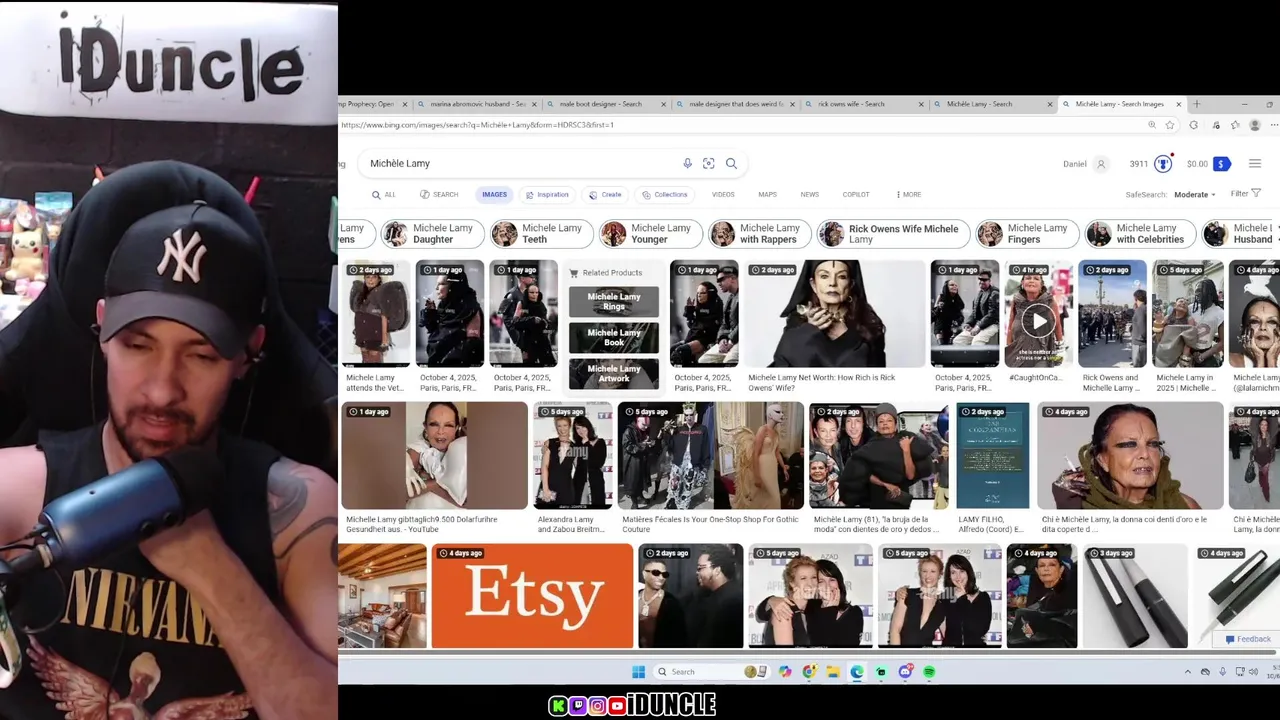The width and height of the screenshot is (1280, 720).
Task: Select 'Michele Lamy Daughter' suggestion chip
Action: point(433,234)
